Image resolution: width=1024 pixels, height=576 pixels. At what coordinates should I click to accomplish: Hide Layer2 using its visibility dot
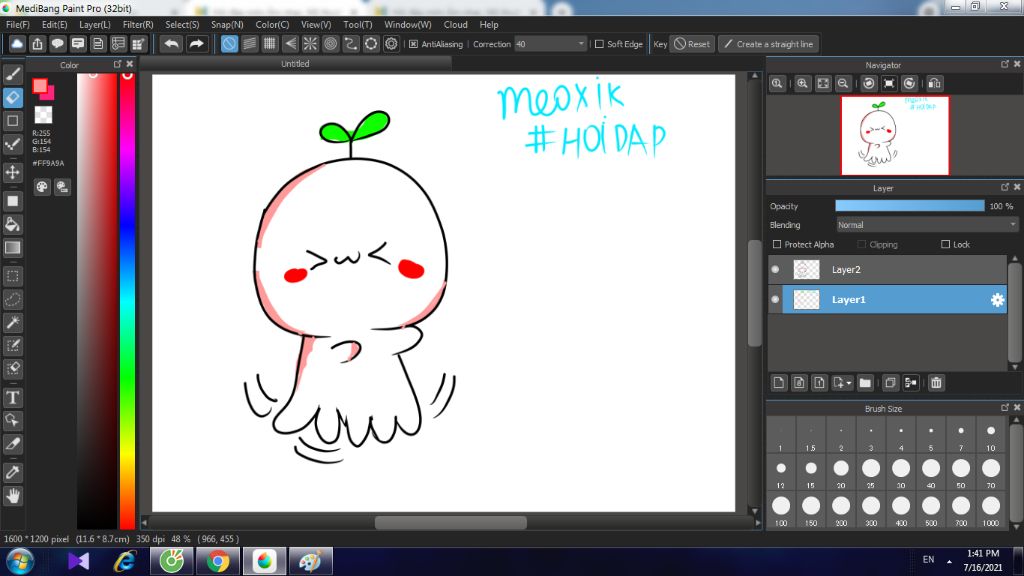775,269
